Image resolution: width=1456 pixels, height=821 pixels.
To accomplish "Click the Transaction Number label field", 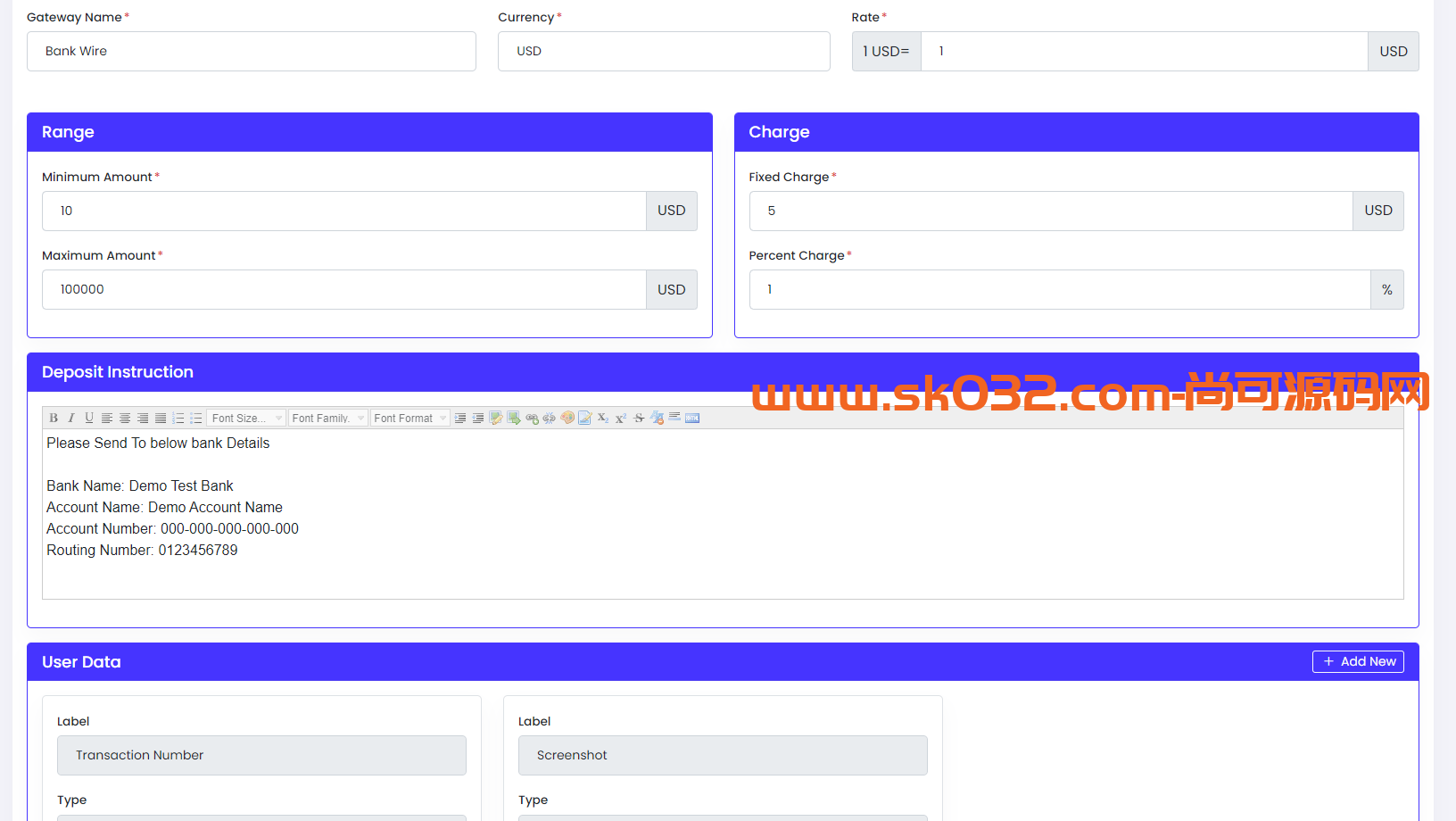I will pyautogui.click(x=261, y=755).
